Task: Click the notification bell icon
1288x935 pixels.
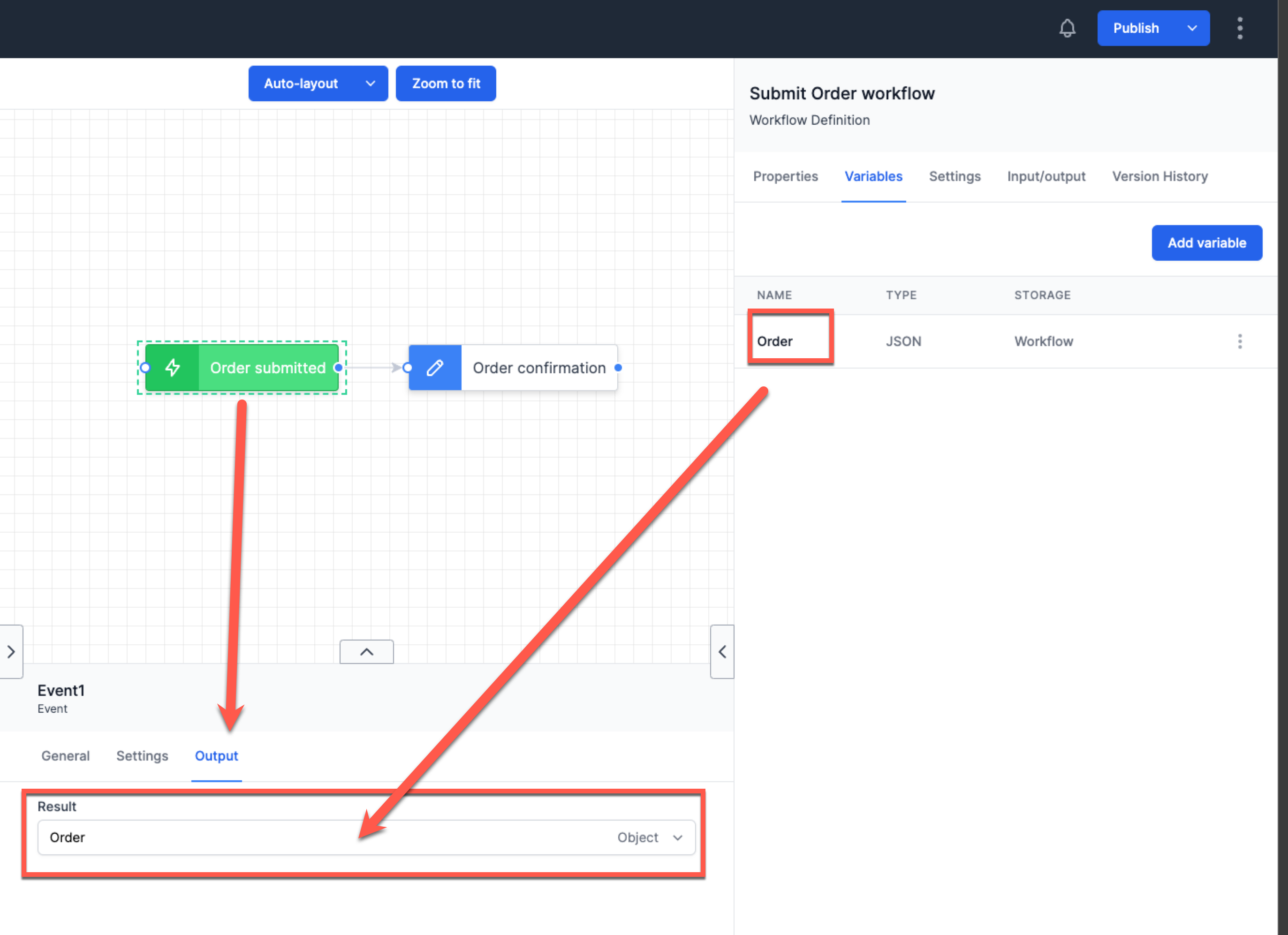Action: click(x=1068, y=28)
